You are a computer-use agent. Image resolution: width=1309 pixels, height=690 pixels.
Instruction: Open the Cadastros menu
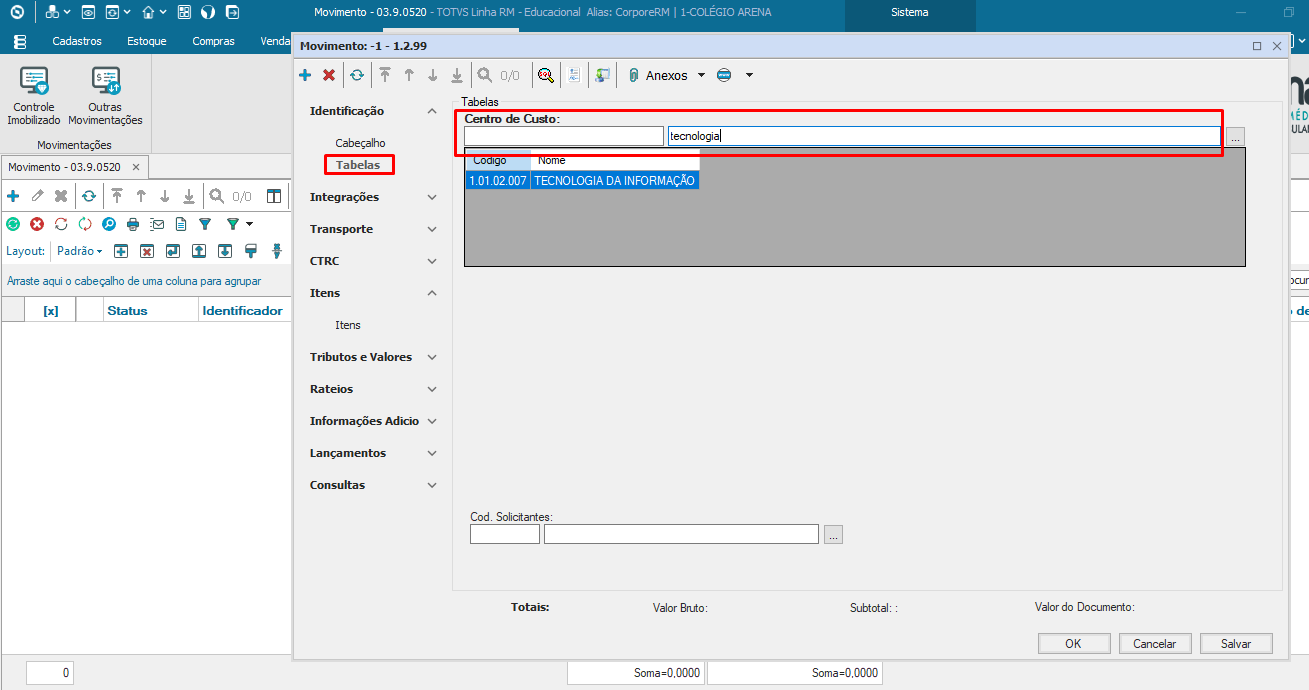(77, 41)
